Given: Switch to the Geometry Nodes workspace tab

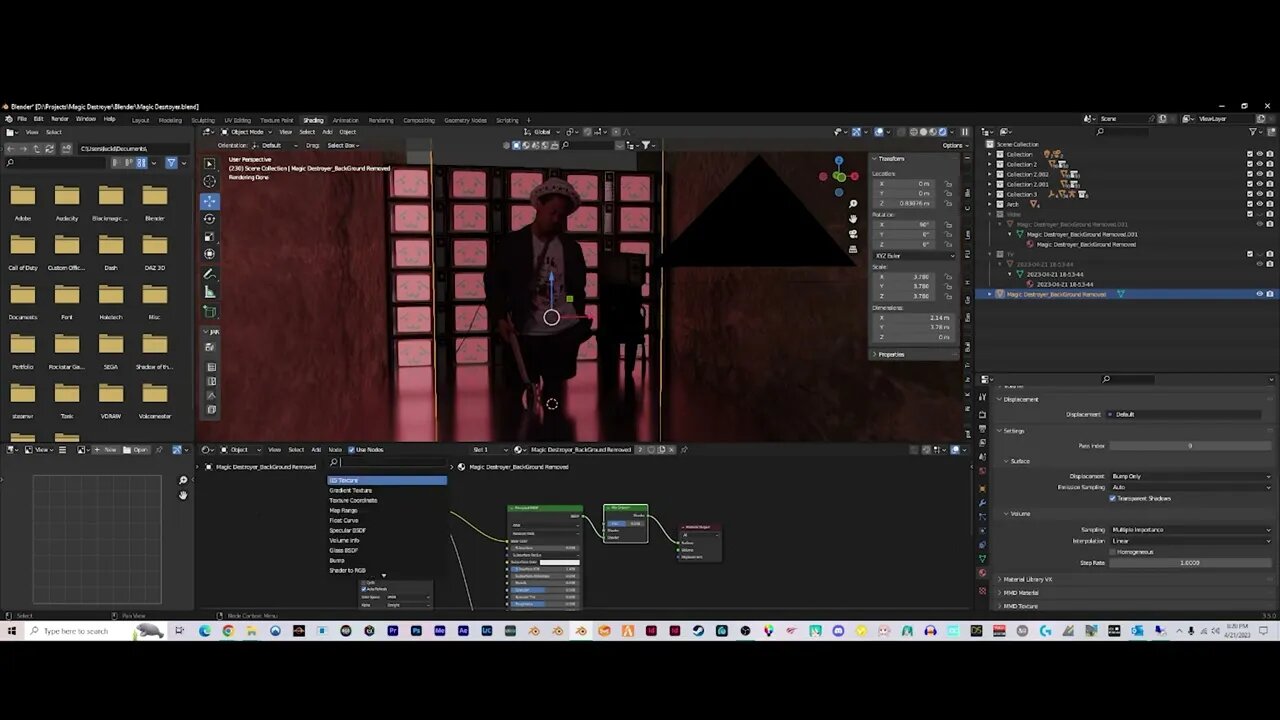Looking at the screenshot, I should coord(465,120).
